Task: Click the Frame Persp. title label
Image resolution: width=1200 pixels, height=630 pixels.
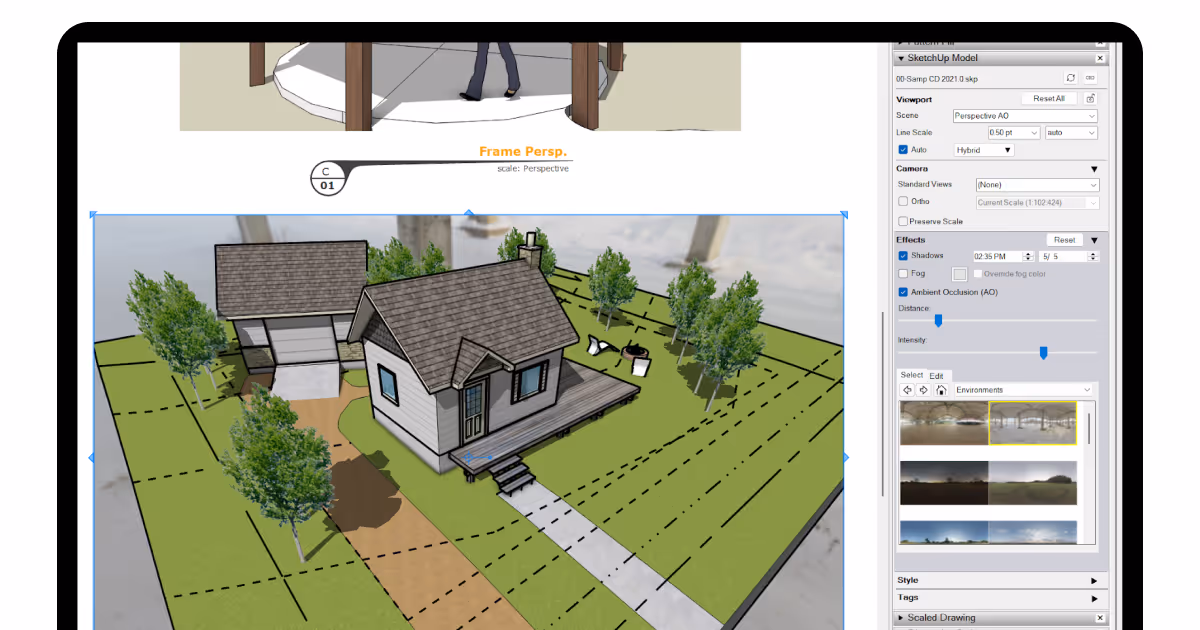Action: coord(523,152)
